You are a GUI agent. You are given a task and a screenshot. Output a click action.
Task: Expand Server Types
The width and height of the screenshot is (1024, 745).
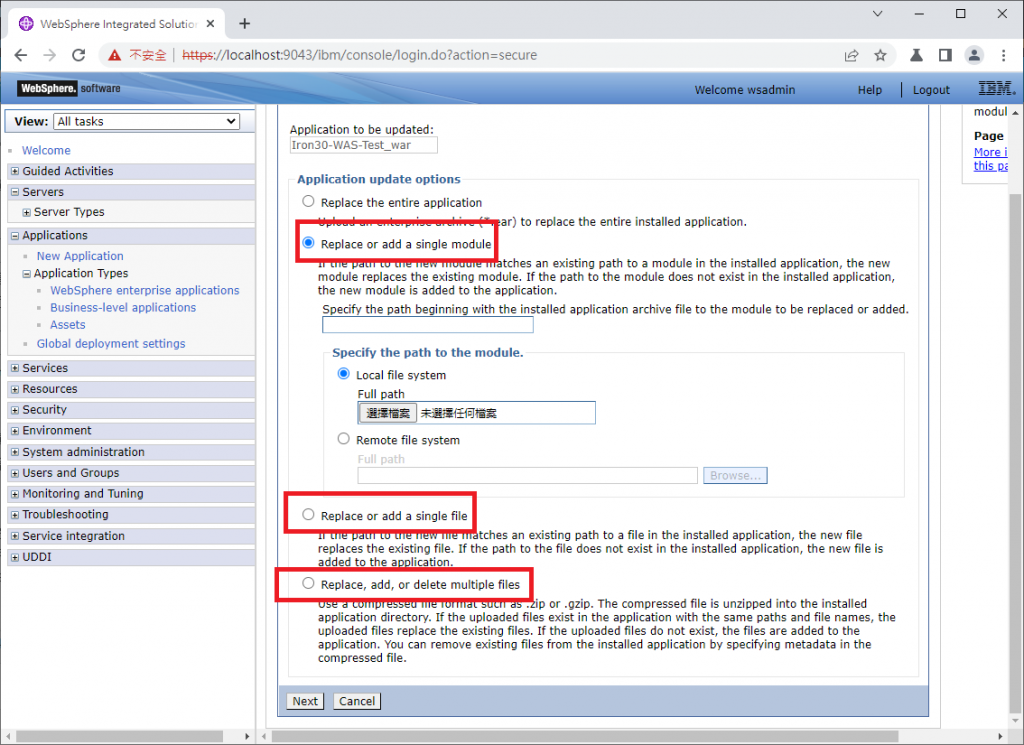click(x=27, y=212)
